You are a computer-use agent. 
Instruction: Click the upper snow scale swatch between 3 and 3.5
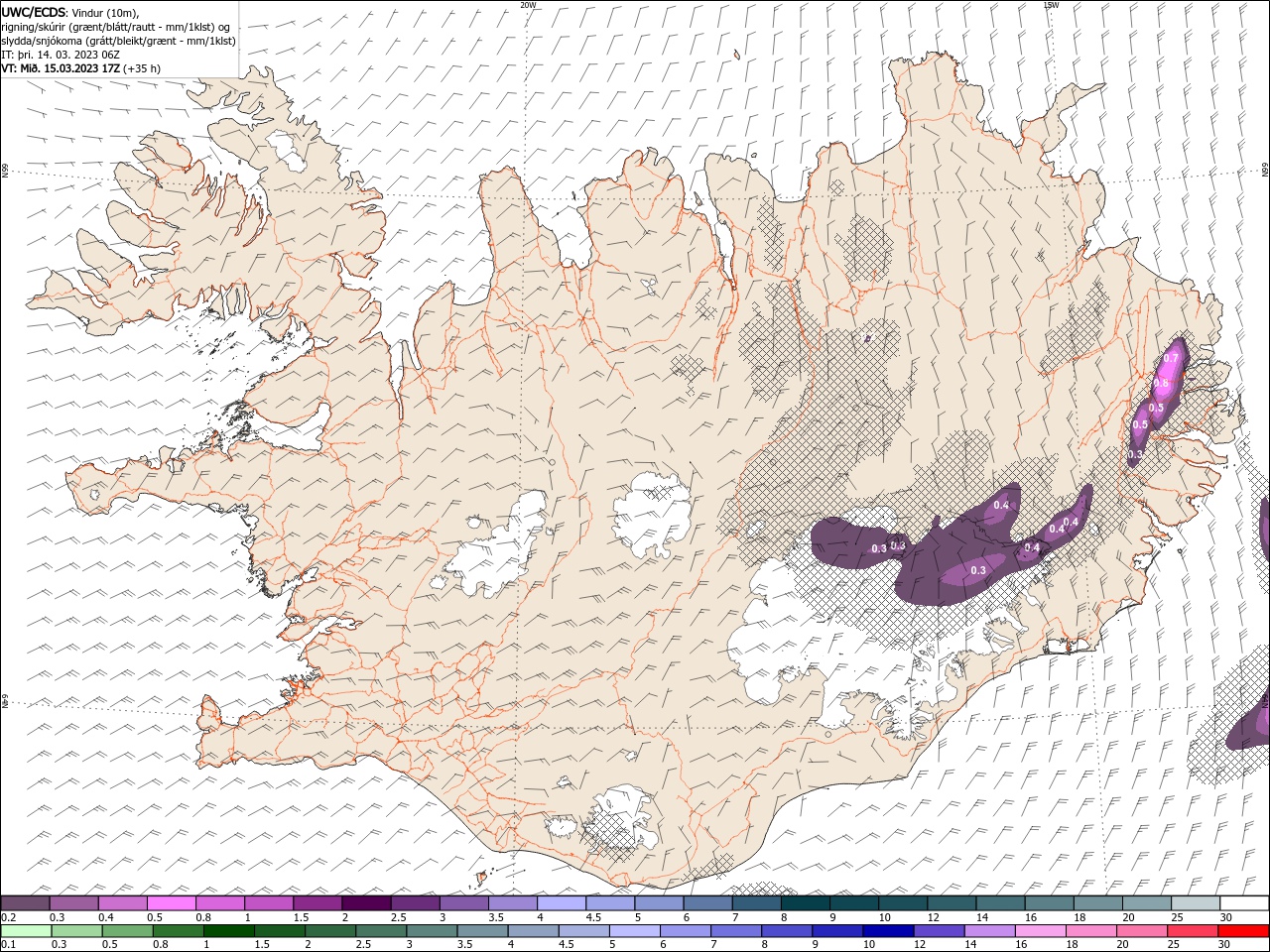[463, 903]
